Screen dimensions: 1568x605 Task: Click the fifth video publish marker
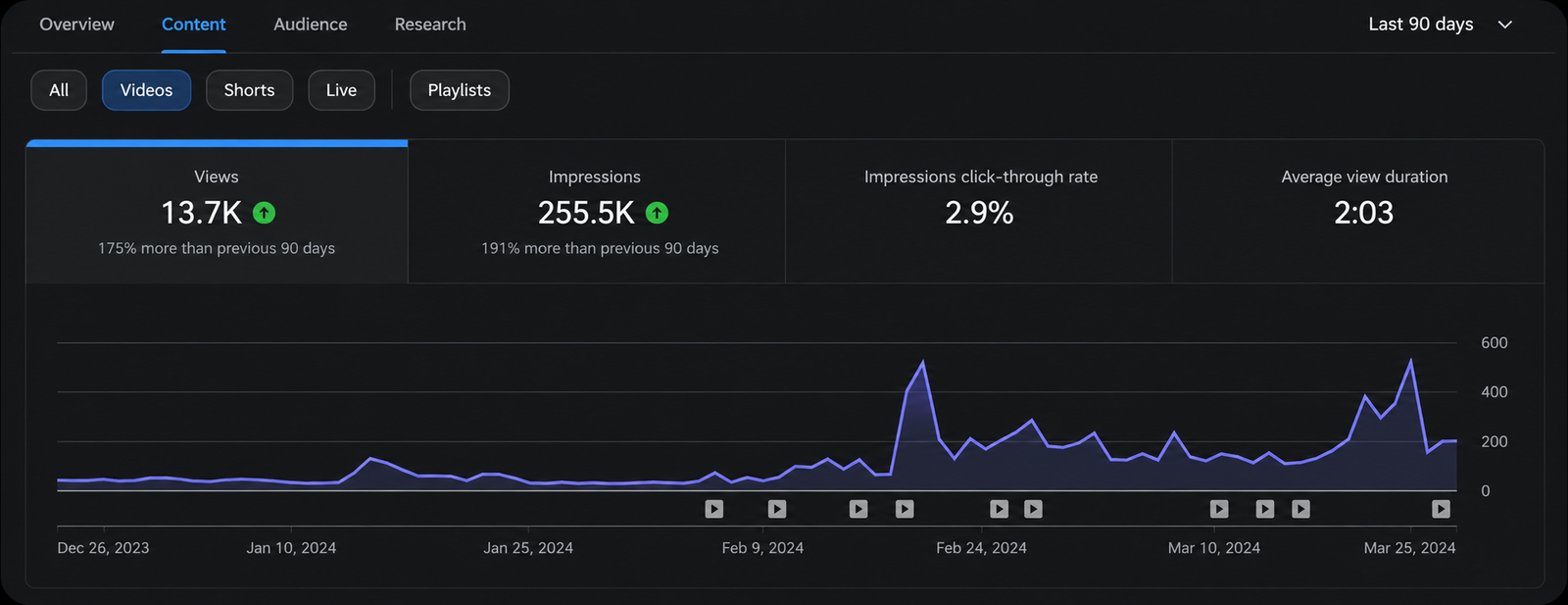point(999,509)
